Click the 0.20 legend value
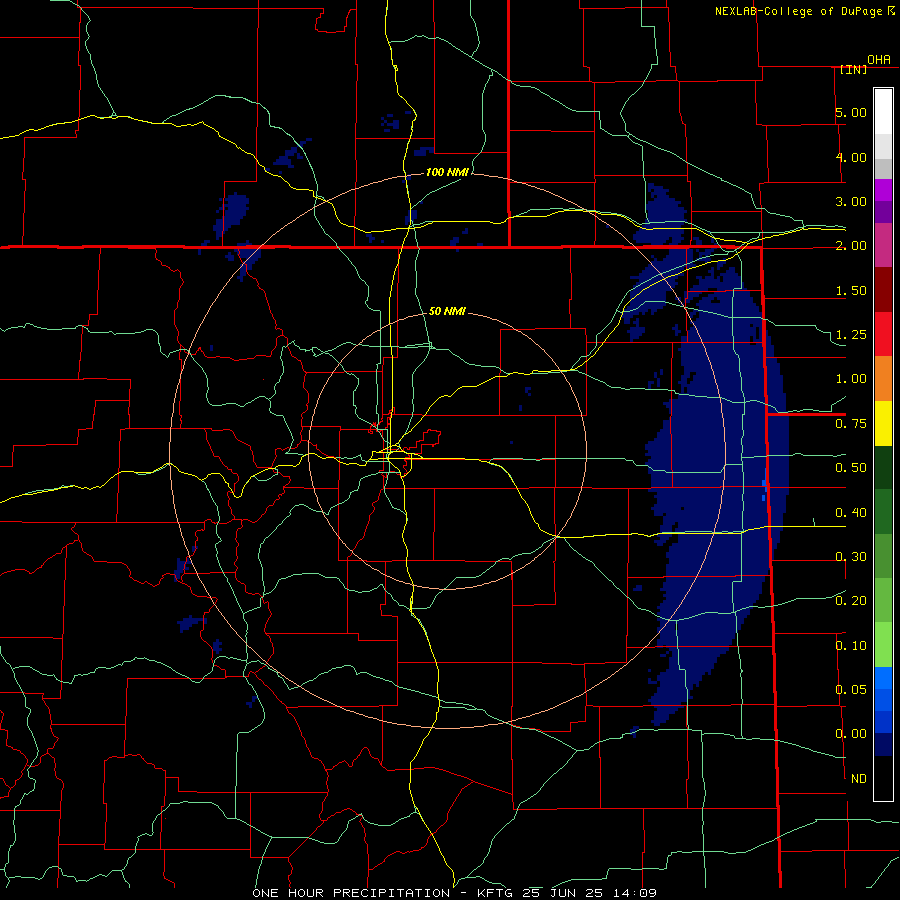 tap(851, 601)
